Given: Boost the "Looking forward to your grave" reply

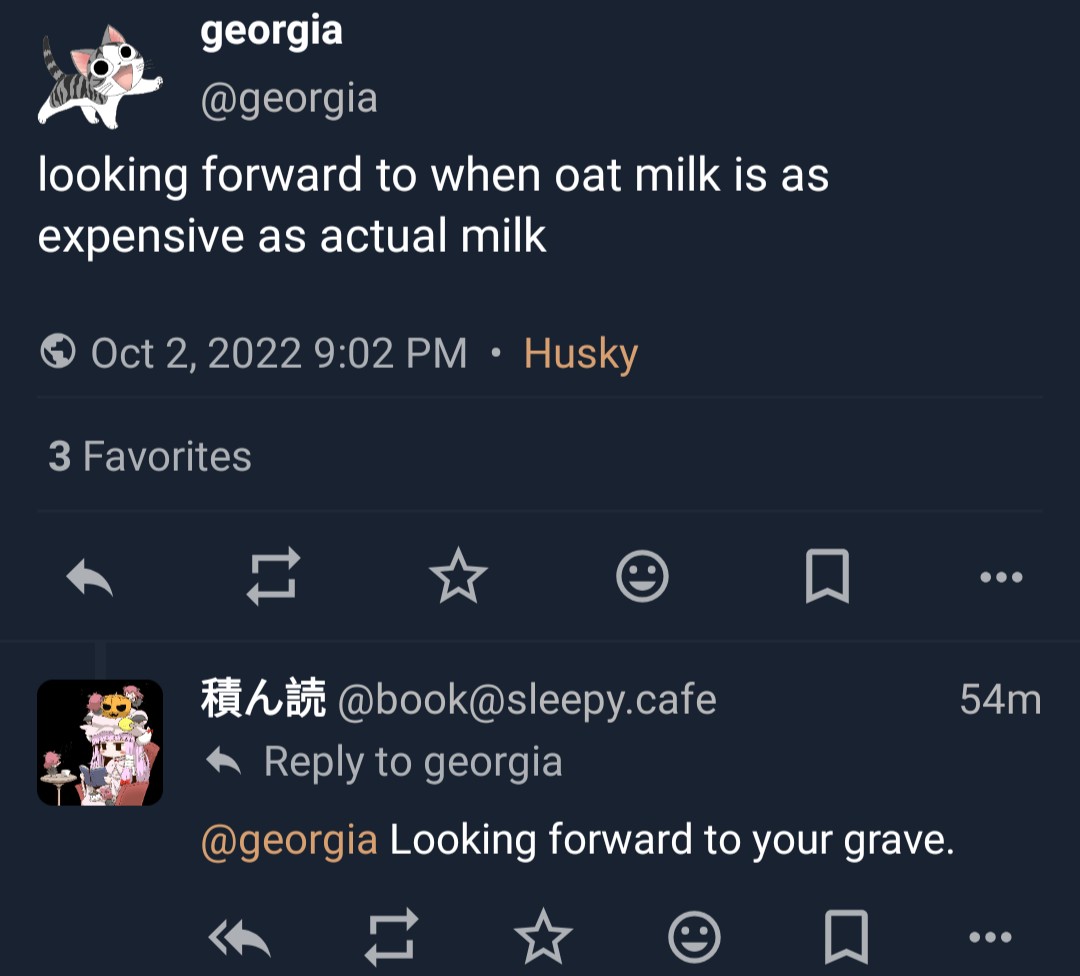Looking at the screenshot, I should (390, 939).
